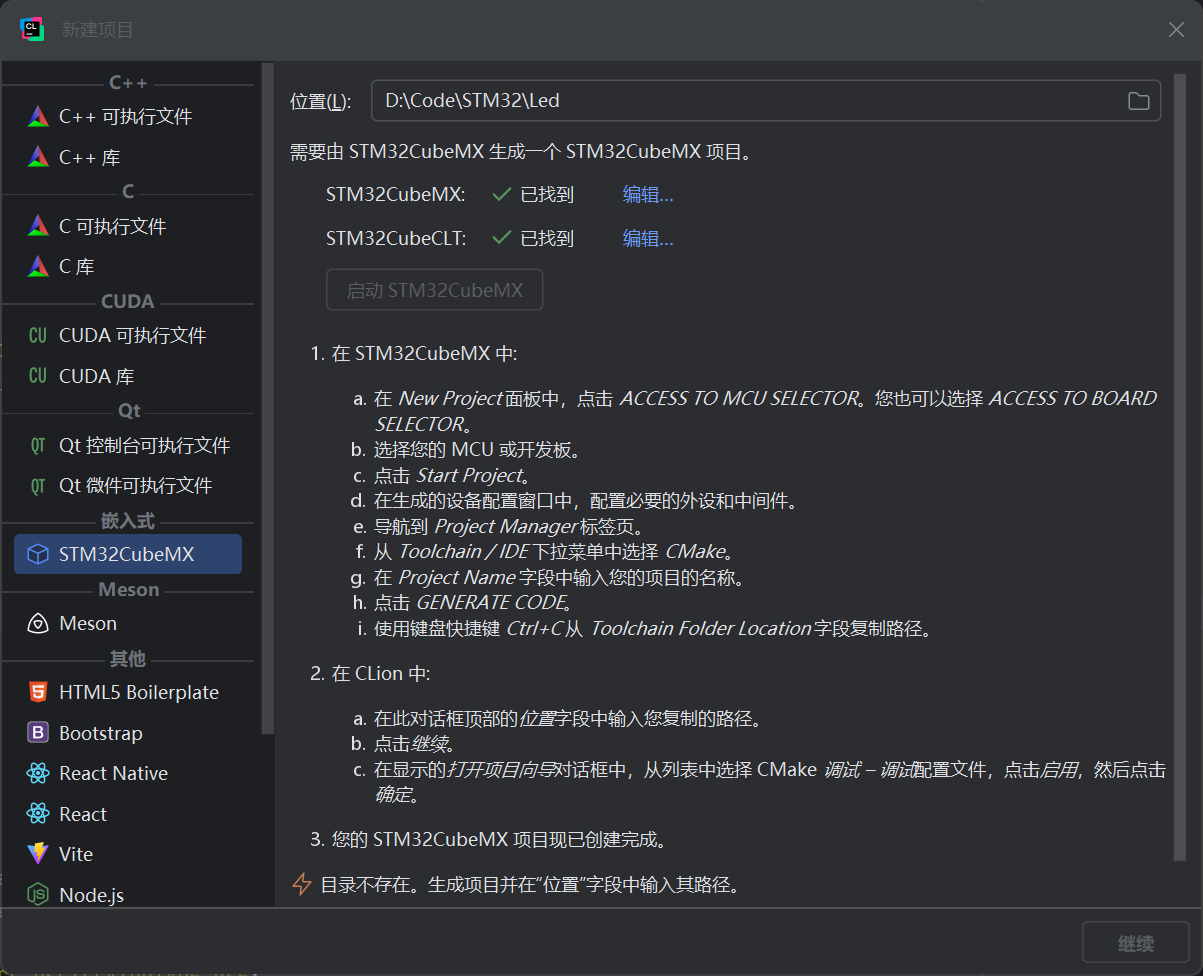Viewport: 1203px width, 976px height.
Task: Select C 库 project type
Action: 128,266
